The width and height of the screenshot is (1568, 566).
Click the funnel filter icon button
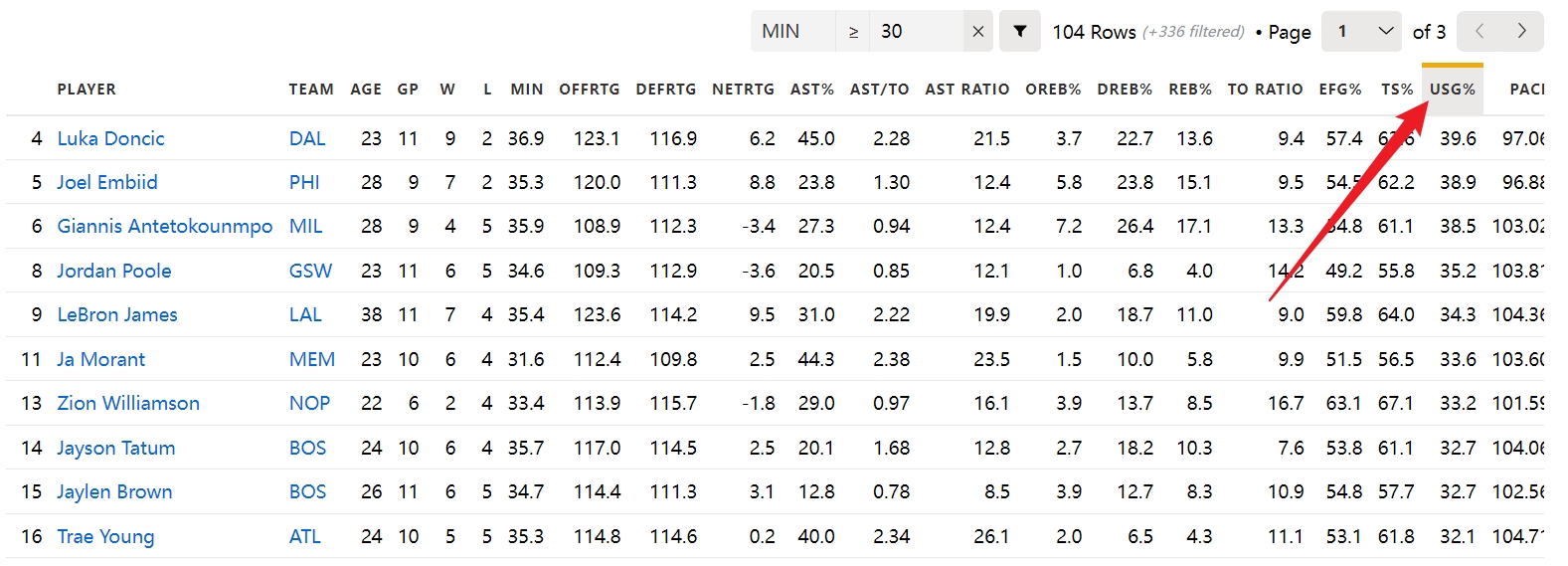point(1019,32)
